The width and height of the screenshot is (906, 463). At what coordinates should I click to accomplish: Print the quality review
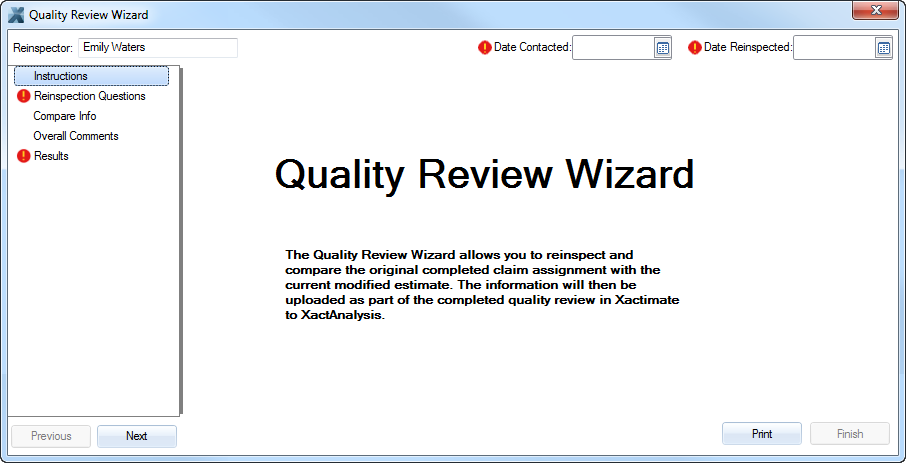pyautogui.click(x=762, y=434)
